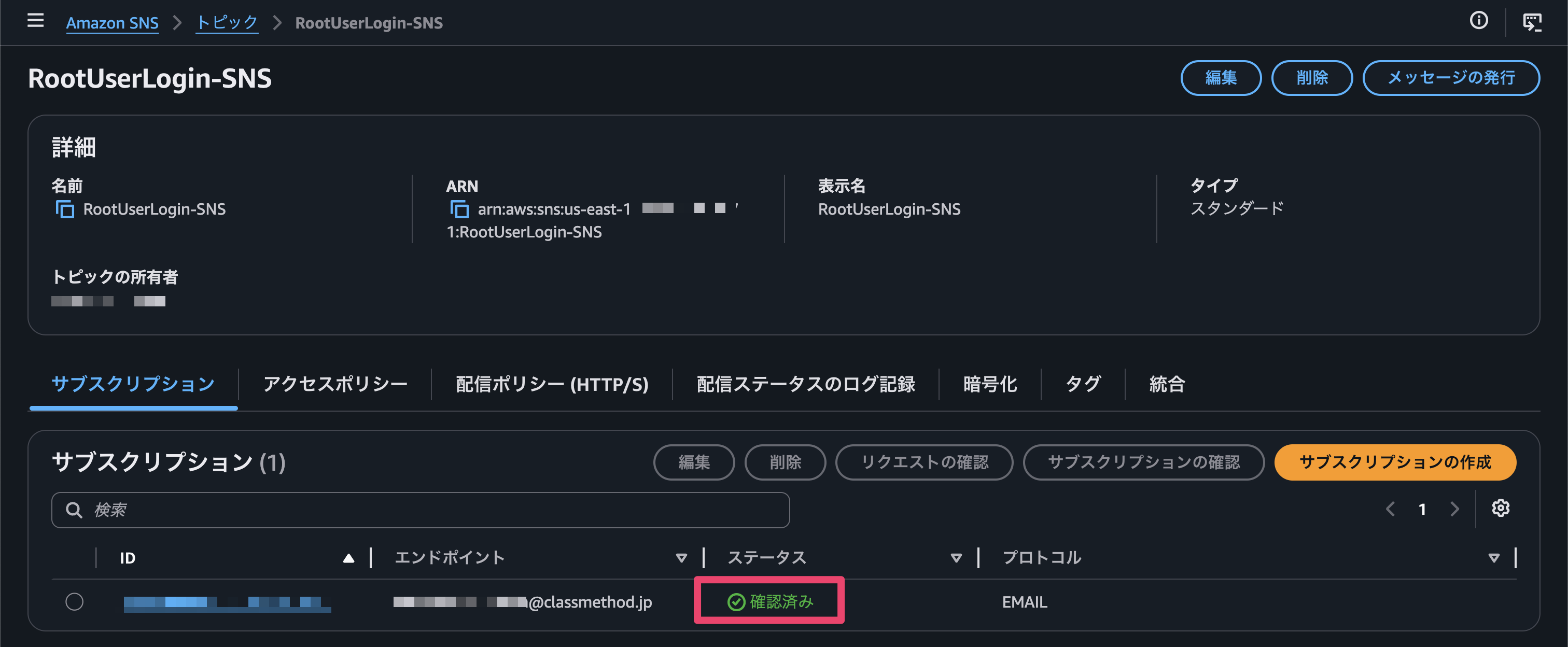Screen dimensions: 1568x647
Task: Follow トピック breadcrumb link
Action: click(x=227, y=23)
